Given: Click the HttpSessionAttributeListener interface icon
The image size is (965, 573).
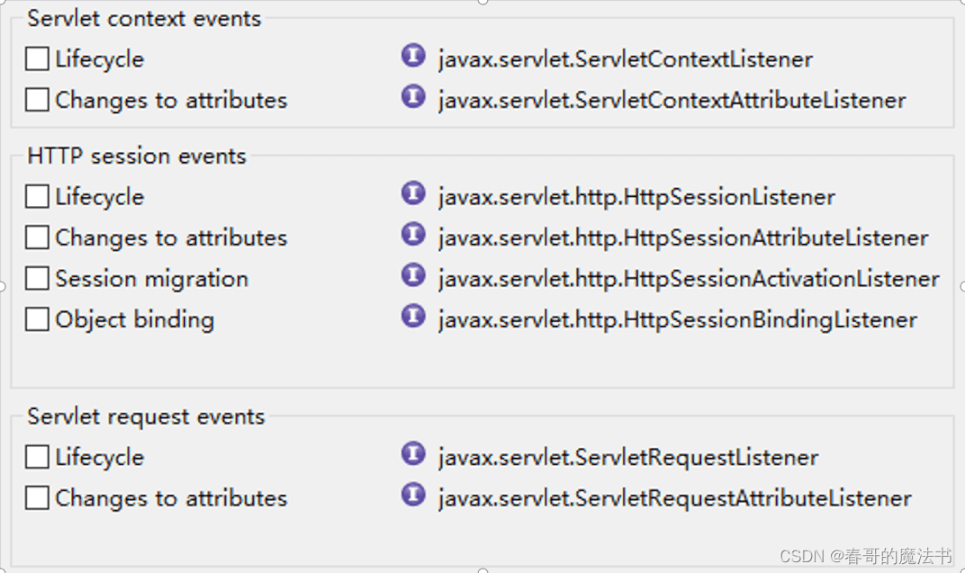Looking at the screenshot, I should 413,235.
